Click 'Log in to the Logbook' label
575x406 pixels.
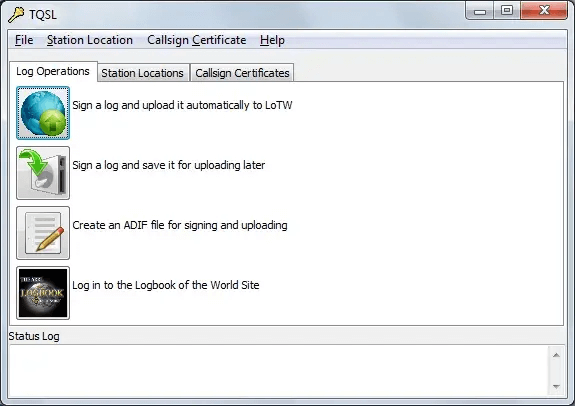166,285
